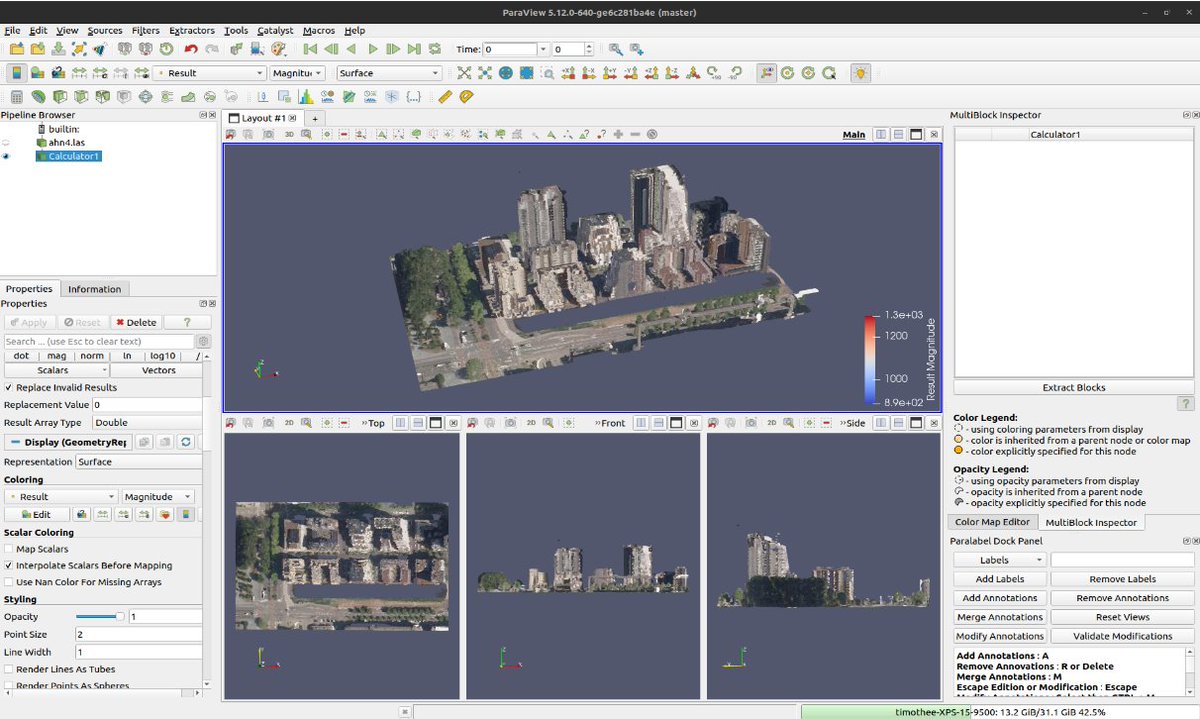
Task: Click the Reset Camera icon
Action: pos(464,73)
